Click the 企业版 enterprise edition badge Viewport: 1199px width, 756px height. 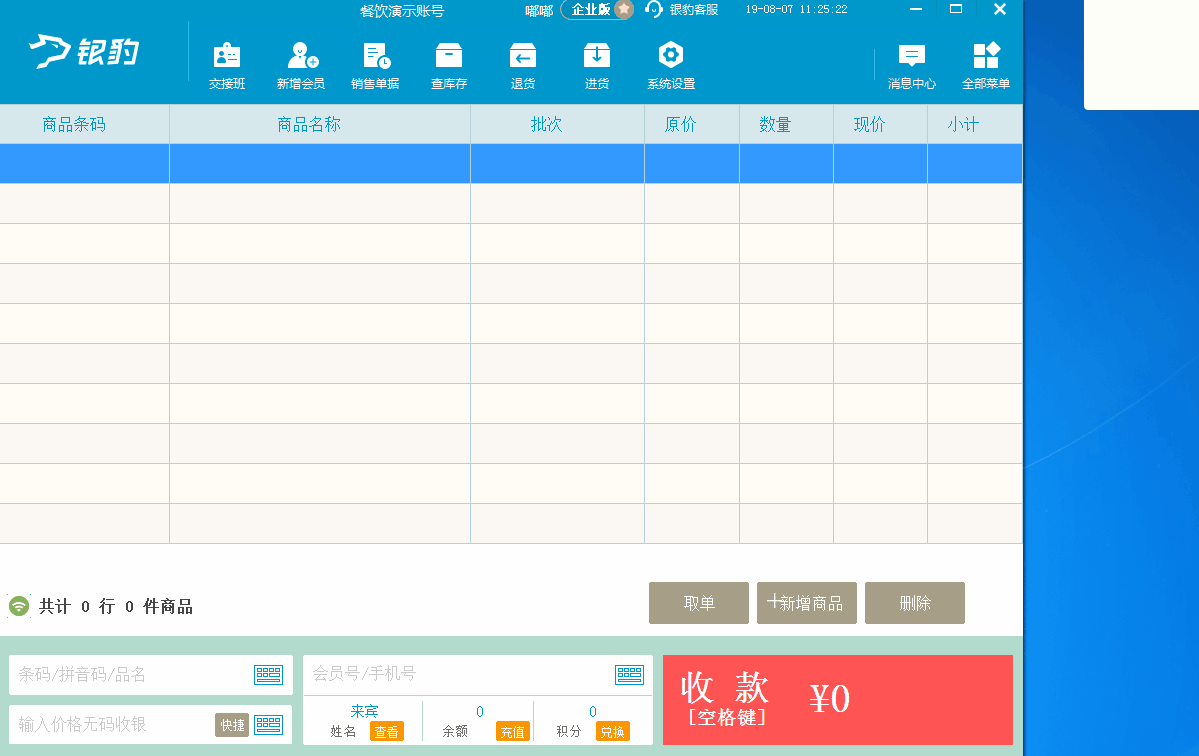[597, 9]
